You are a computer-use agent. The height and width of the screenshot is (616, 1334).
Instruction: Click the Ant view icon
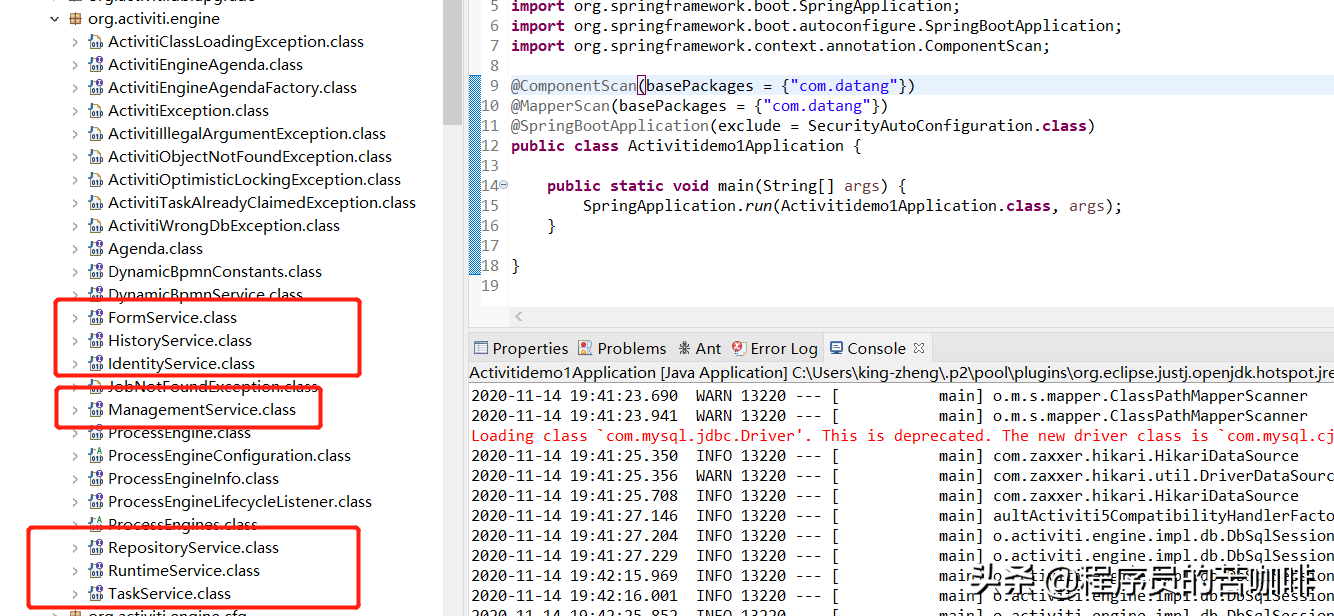click(x=684, y=348)
